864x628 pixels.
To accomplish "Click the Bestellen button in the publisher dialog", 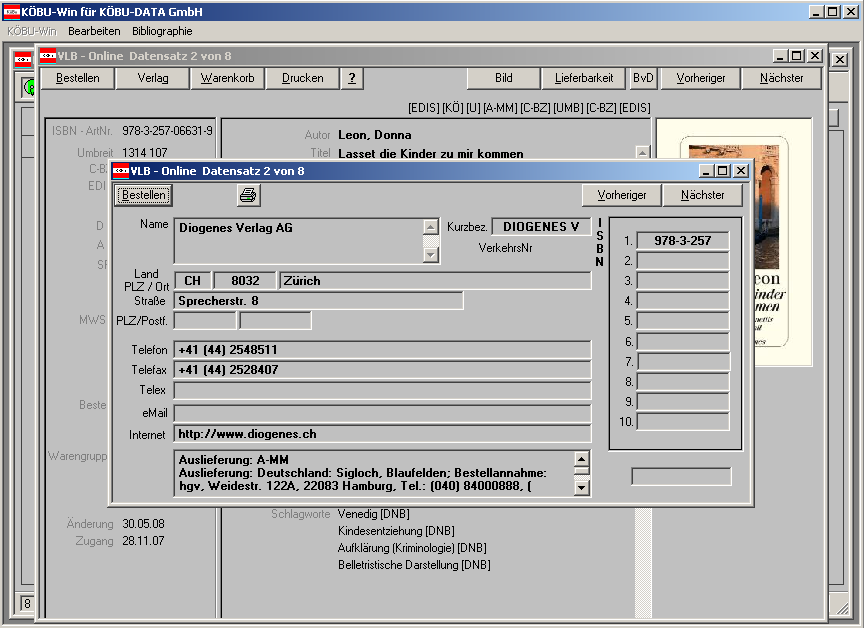I will point(144,195).
